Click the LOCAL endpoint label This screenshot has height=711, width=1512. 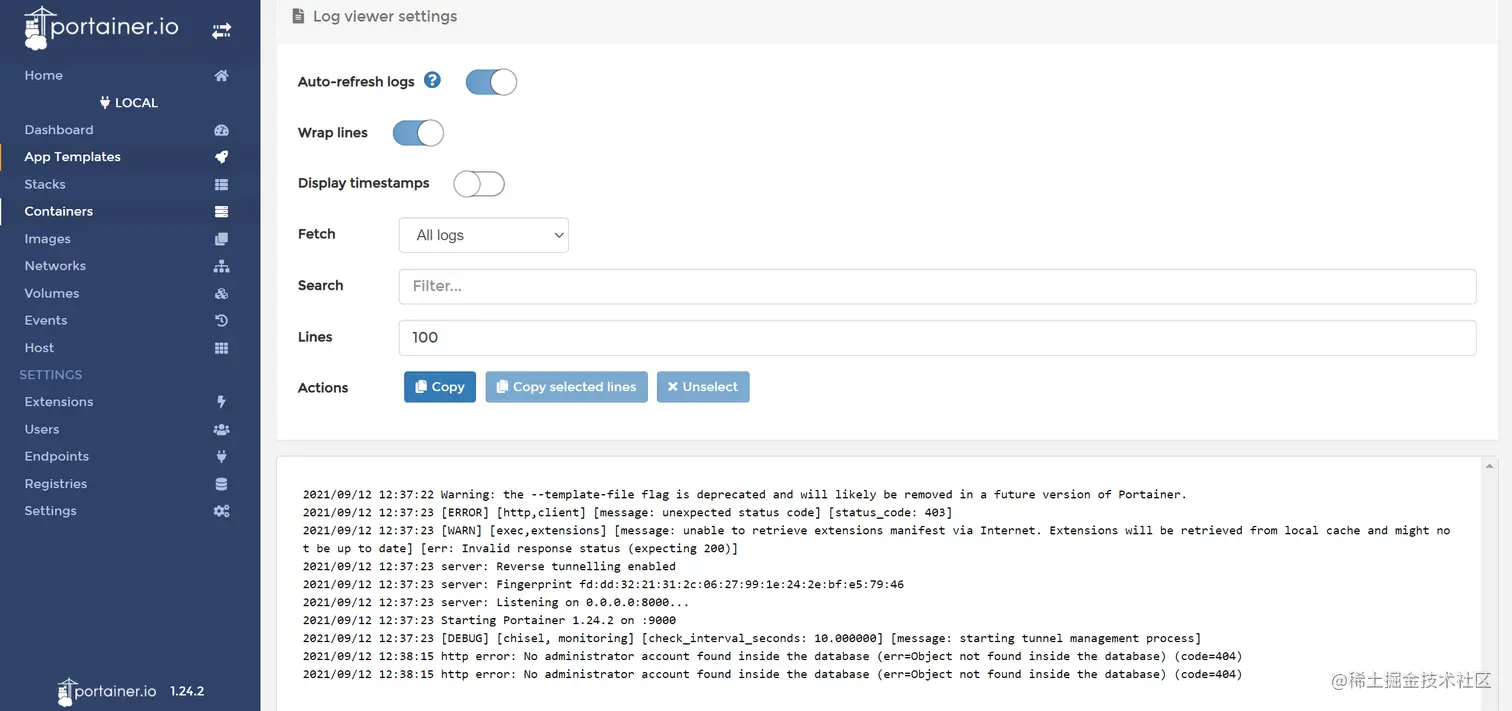pos(129,103)
